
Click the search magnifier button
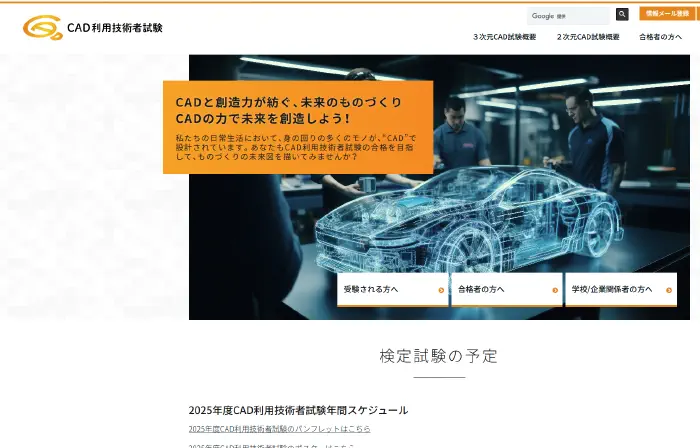pos(622,14)
